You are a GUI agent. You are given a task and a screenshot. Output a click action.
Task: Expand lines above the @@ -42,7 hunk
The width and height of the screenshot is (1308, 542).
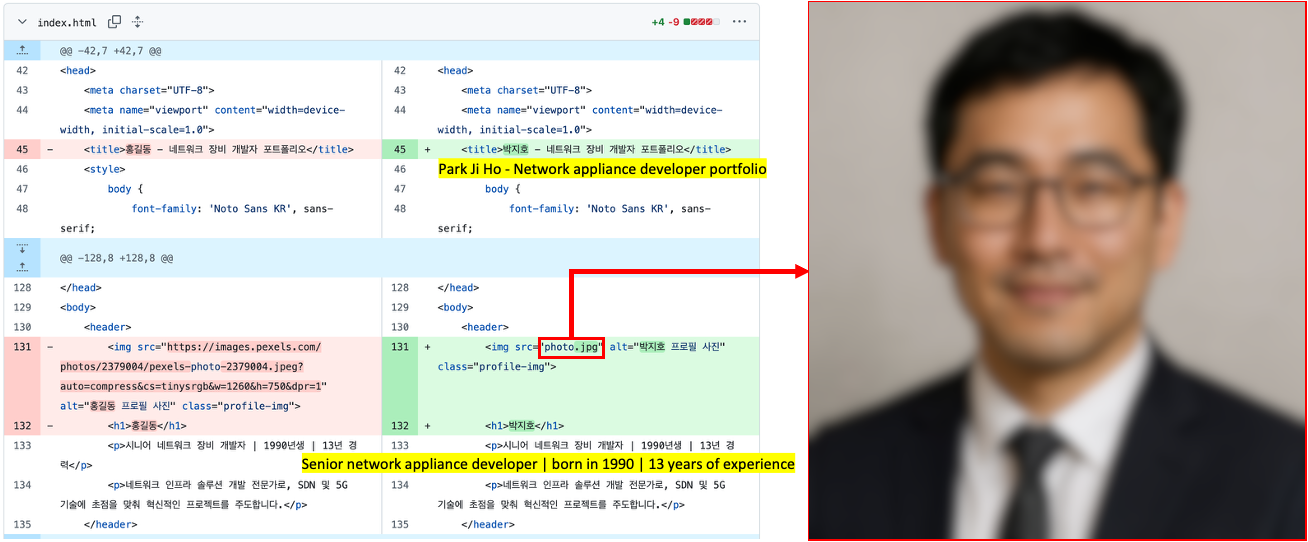point(22,50)
